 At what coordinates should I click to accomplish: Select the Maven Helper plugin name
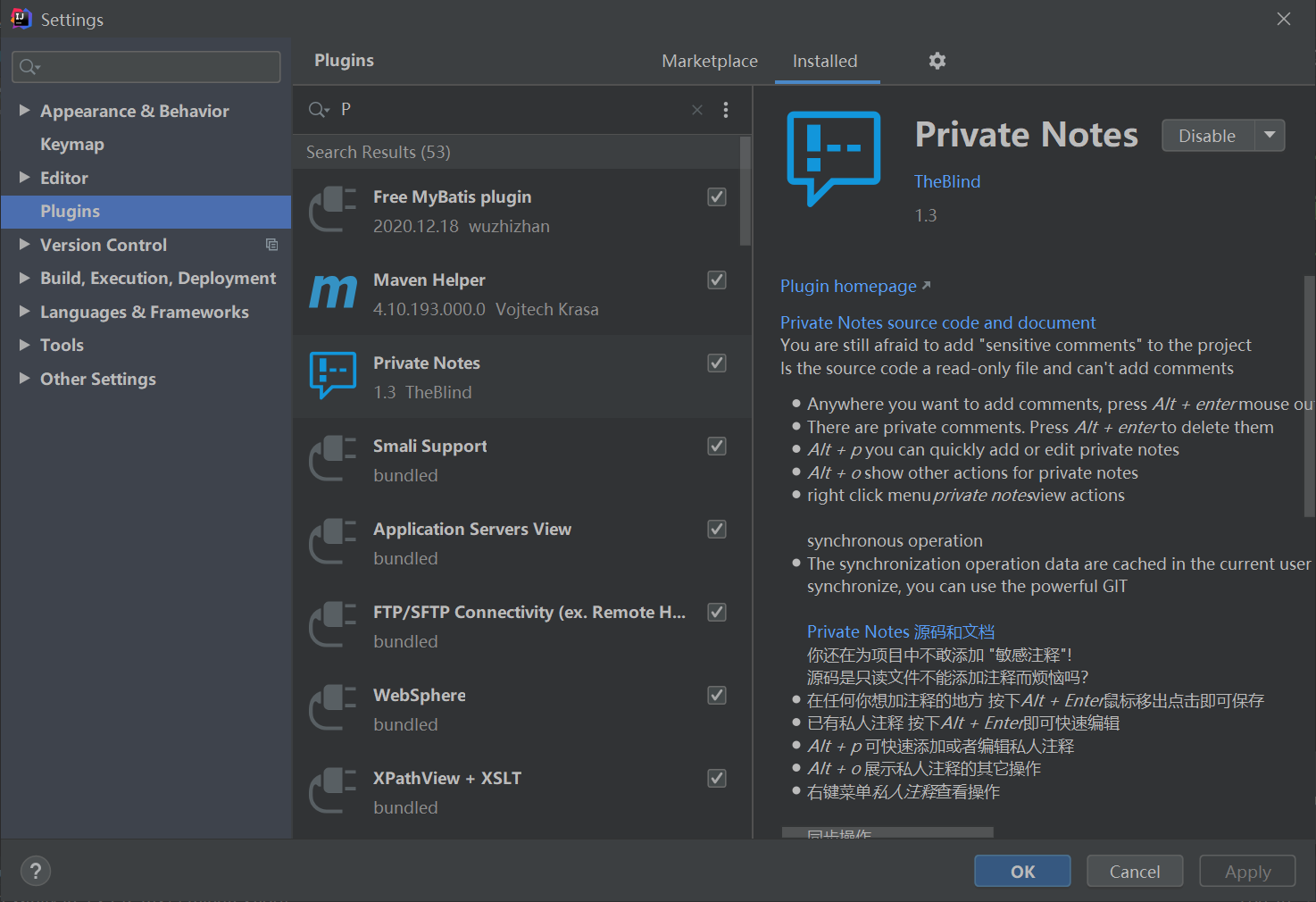point(429,280)
